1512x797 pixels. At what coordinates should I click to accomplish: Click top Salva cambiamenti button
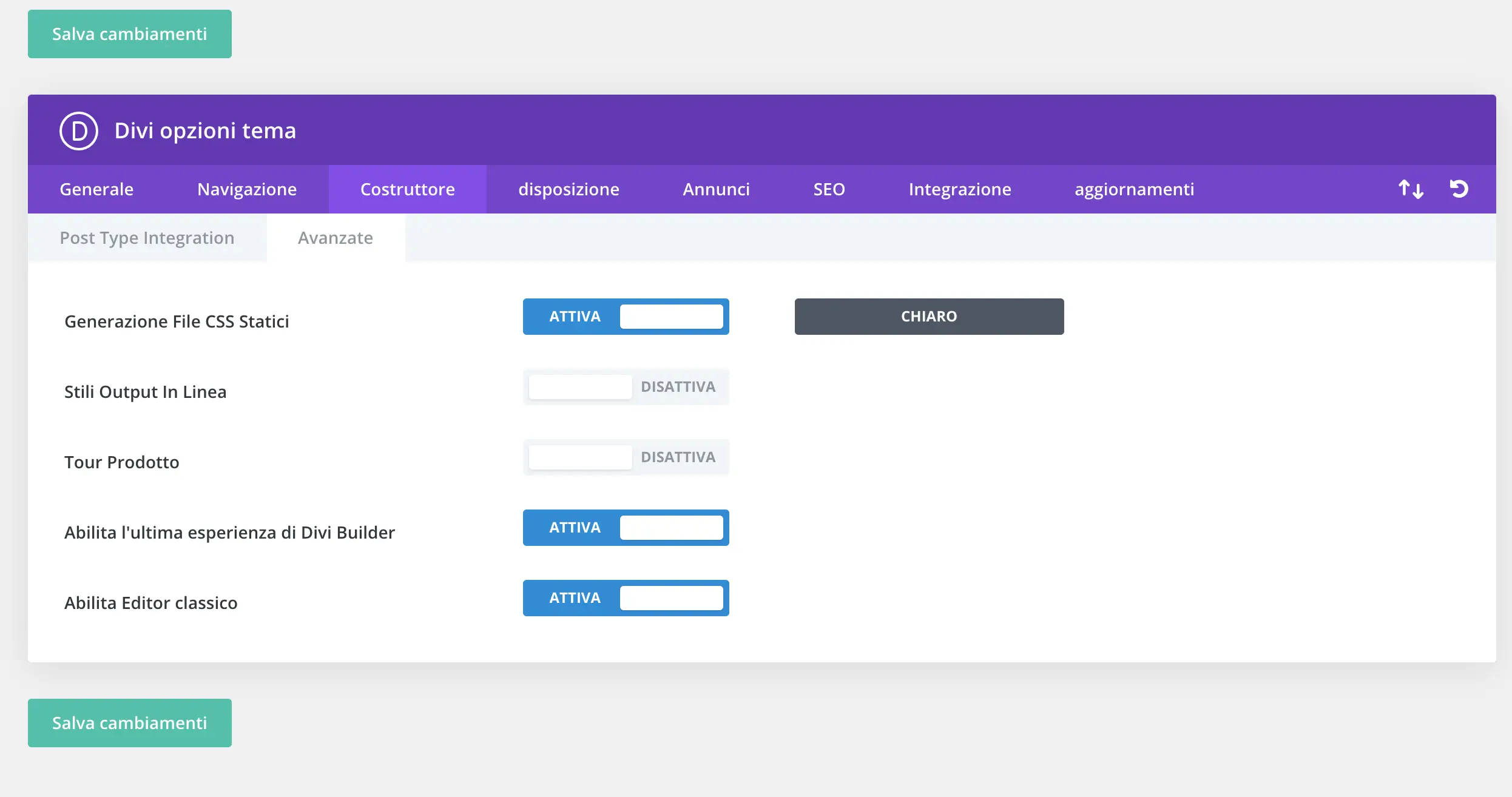(129, 34)
